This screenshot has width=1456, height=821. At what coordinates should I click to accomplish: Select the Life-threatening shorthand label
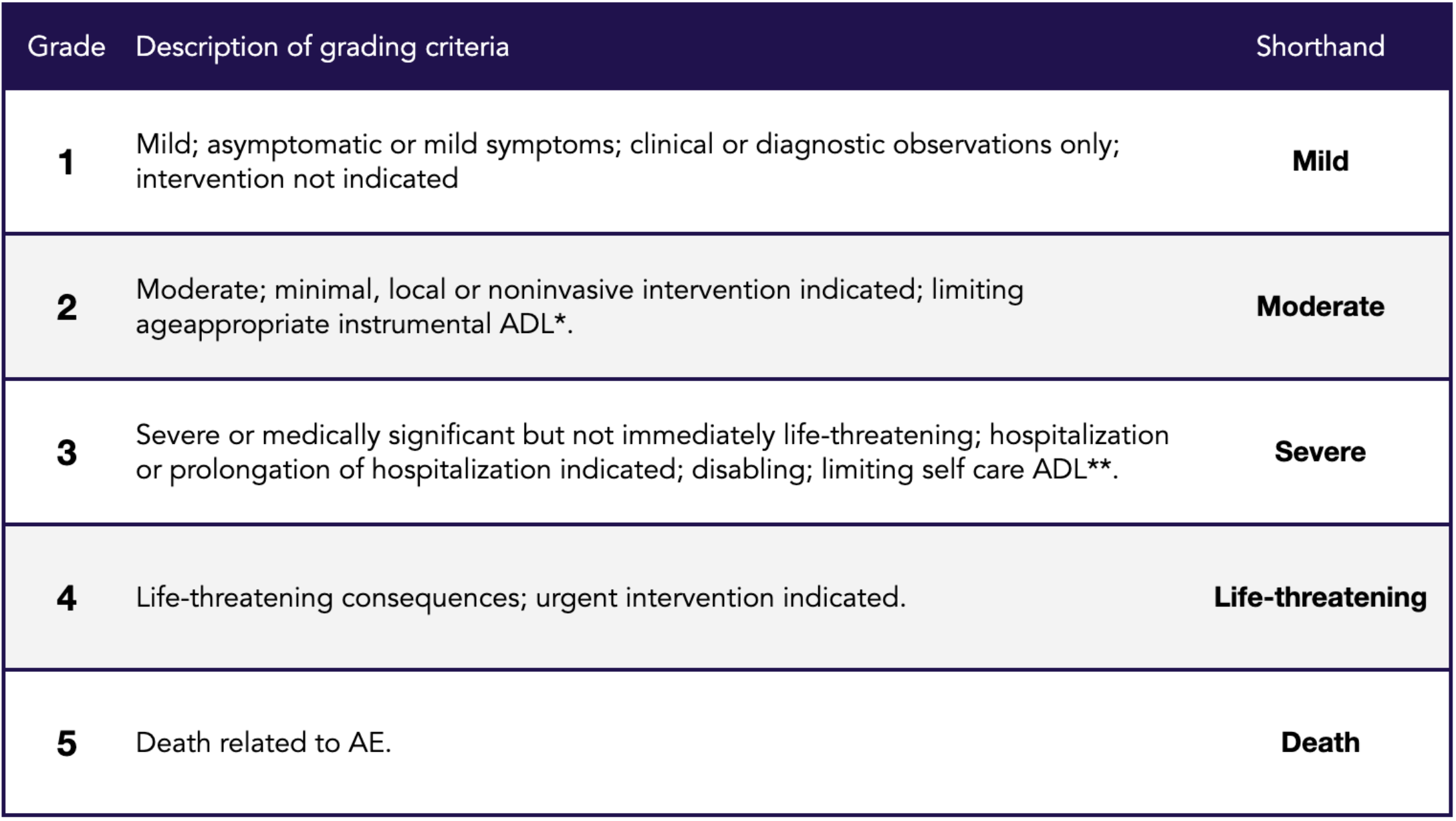(x=1320, y=597)
